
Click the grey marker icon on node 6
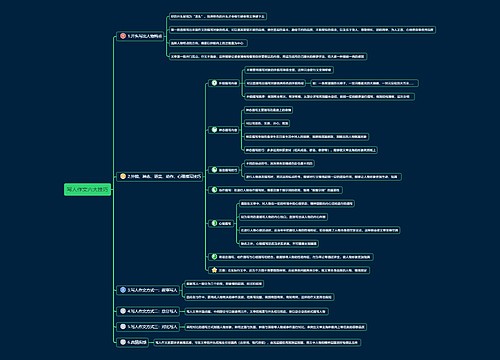pyautogui.click(x=123, y=342)
